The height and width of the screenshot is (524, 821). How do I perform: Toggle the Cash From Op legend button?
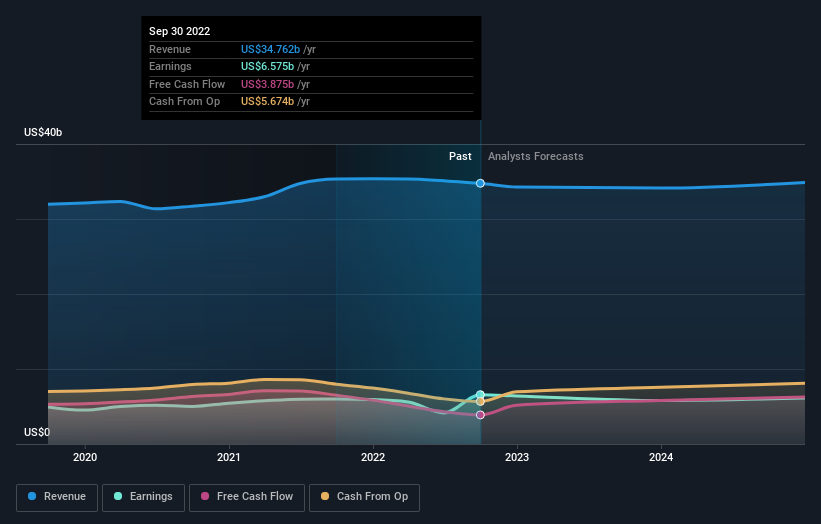click(364, 497)
